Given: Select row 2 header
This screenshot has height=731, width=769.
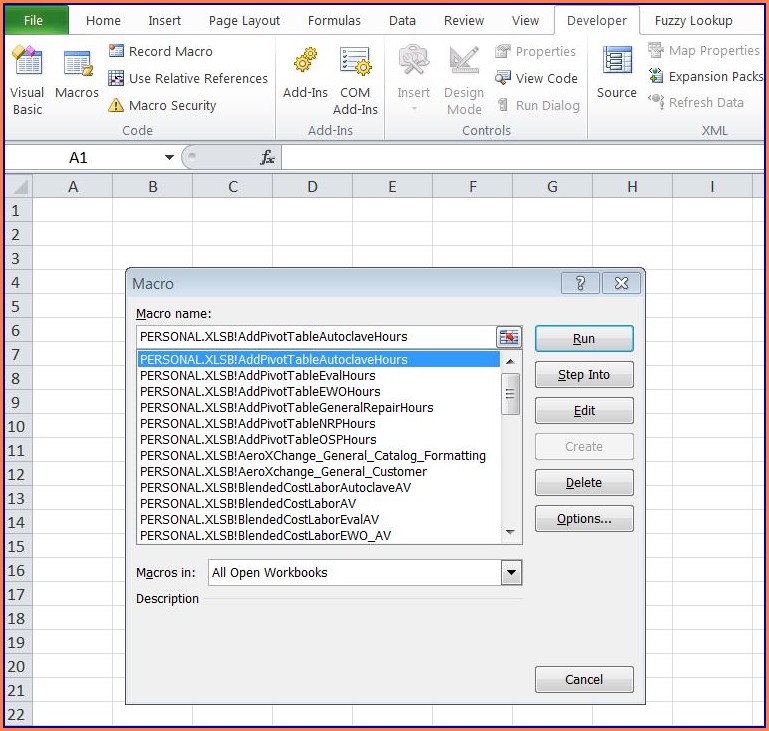Looking at the screenshot, I should (19, 234).
